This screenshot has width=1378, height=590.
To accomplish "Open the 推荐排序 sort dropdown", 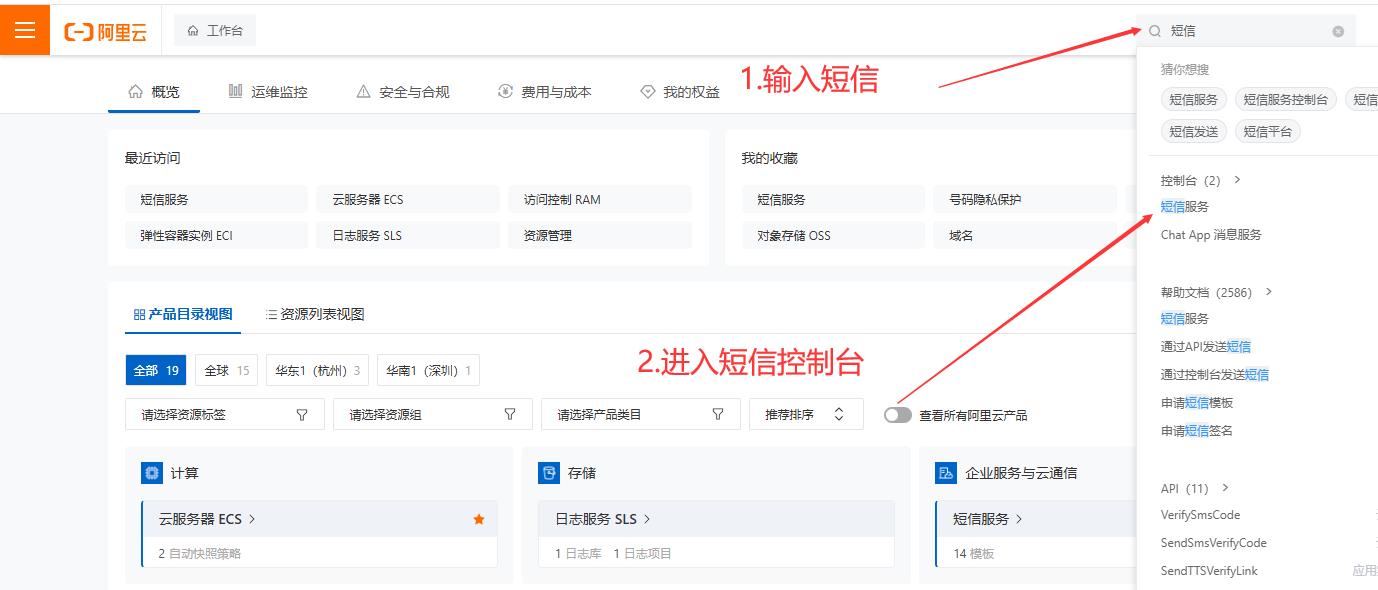I will pyautogui.click(x=806, y=414).
